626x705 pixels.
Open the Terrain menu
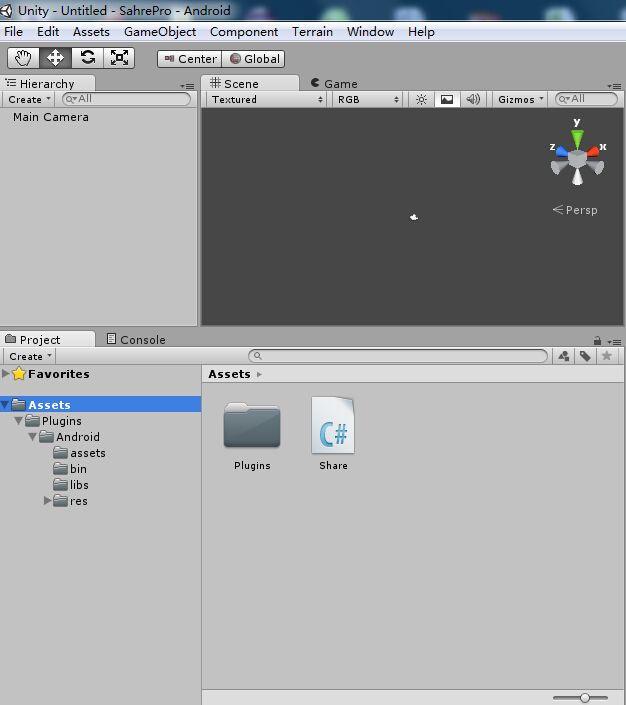pyautogui.click(x=313, y=32)
